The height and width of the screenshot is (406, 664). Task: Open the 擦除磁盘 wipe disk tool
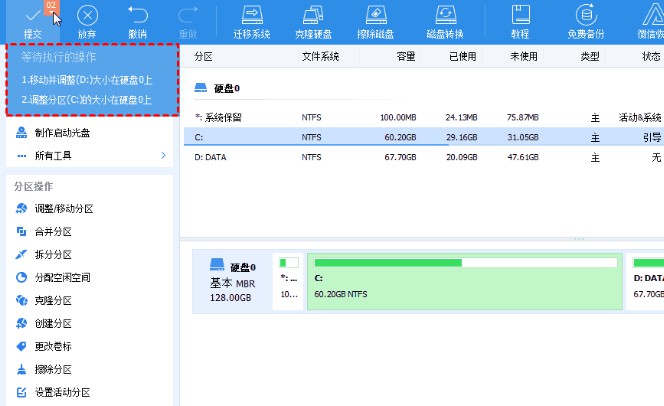click(376, 20)
